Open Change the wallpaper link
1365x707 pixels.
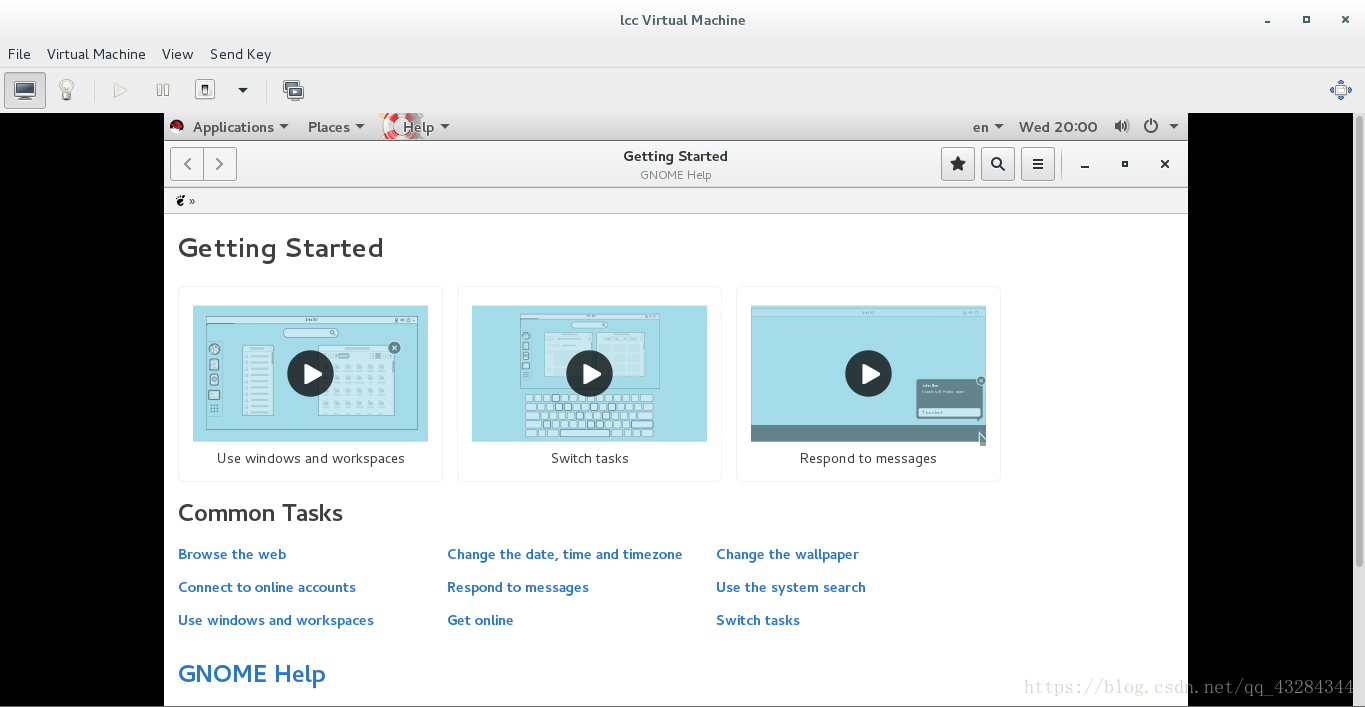point(787,555)
